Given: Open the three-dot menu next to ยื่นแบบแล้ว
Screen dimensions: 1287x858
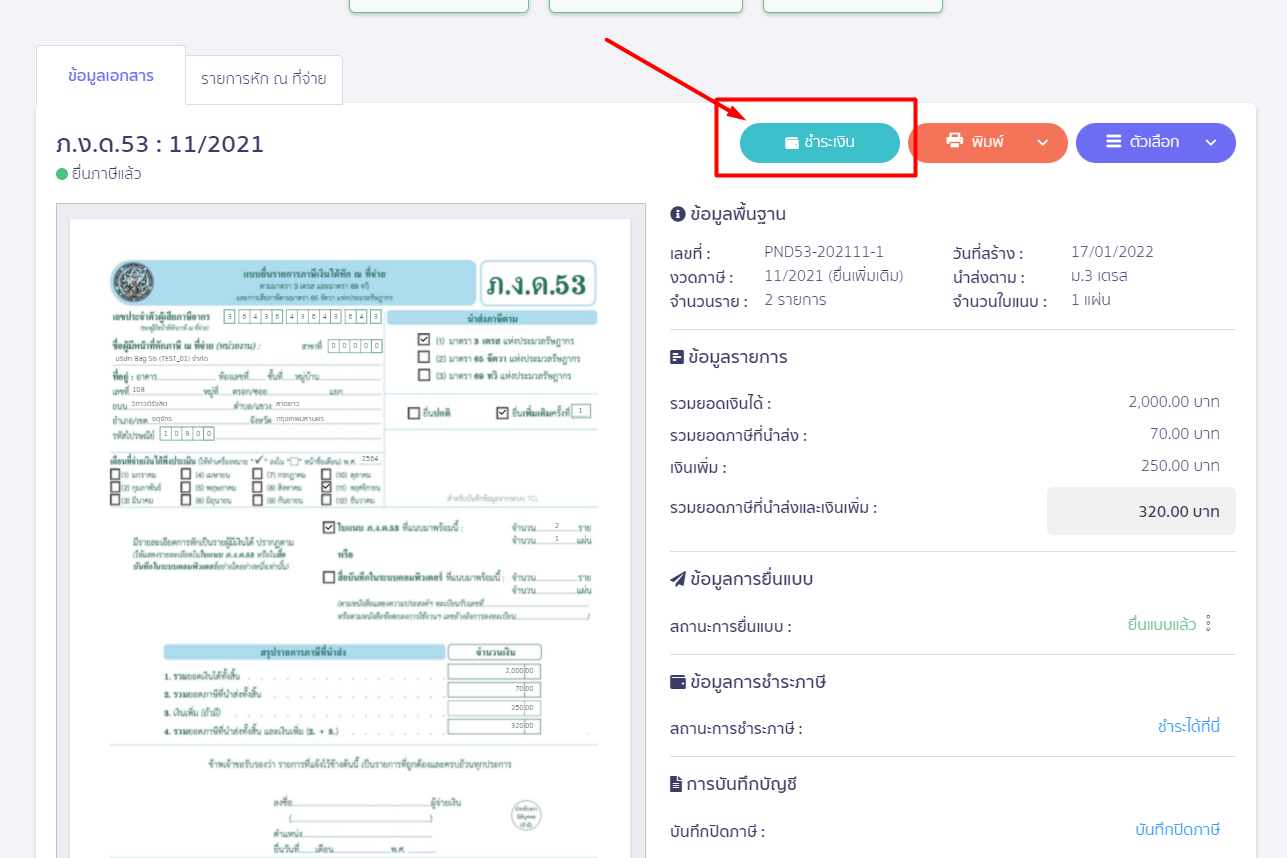Looking at the screenshot, I should click(1208, 624).
